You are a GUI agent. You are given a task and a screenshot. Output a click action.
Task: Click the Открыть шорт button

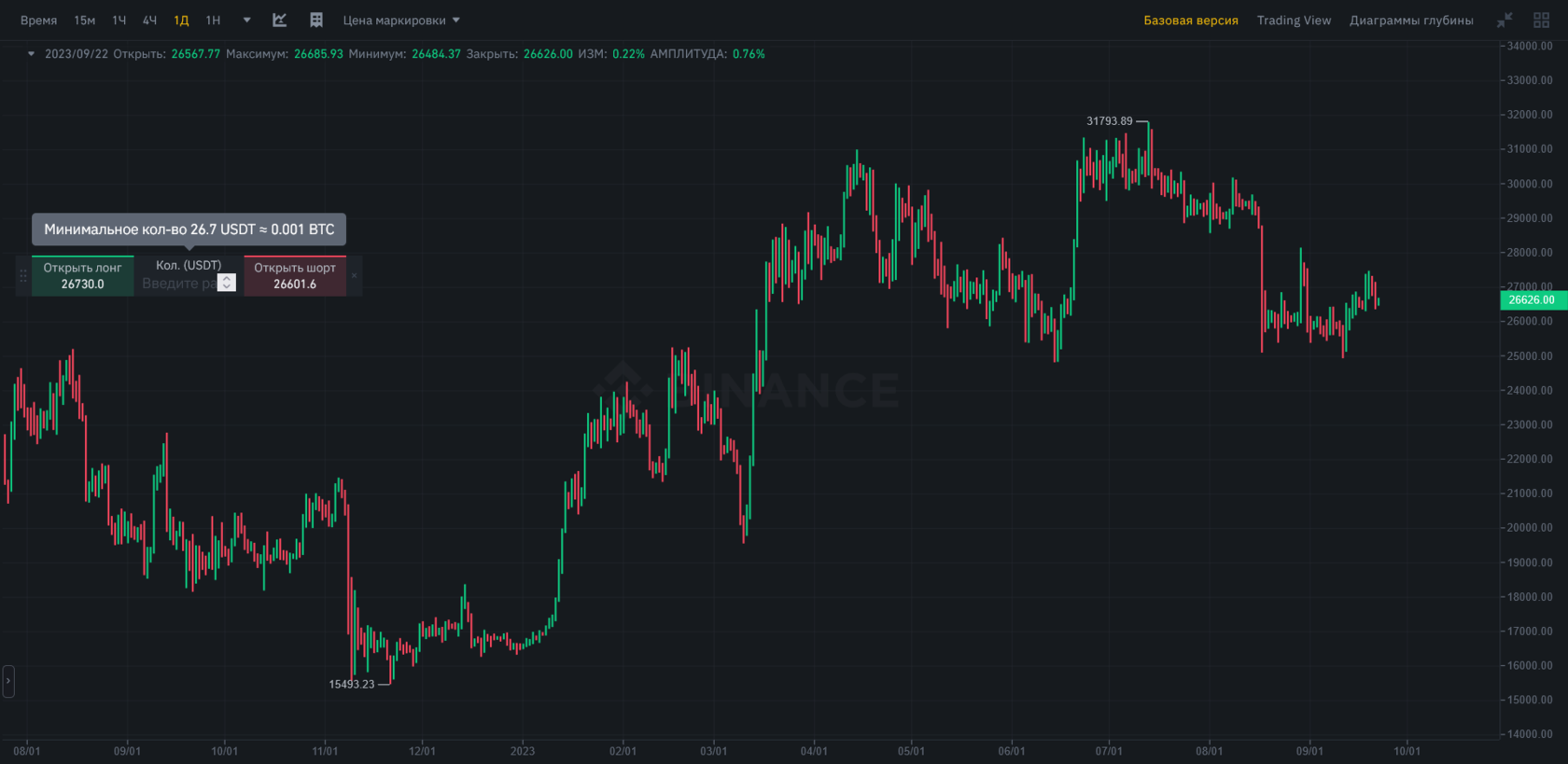pyautogui.click(x=295, y=276)
